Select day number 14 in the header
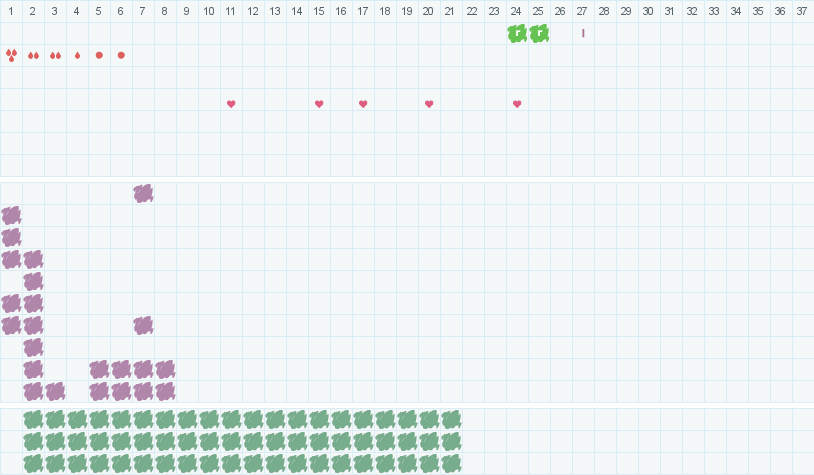814x475 pixels. pos(296,11)
